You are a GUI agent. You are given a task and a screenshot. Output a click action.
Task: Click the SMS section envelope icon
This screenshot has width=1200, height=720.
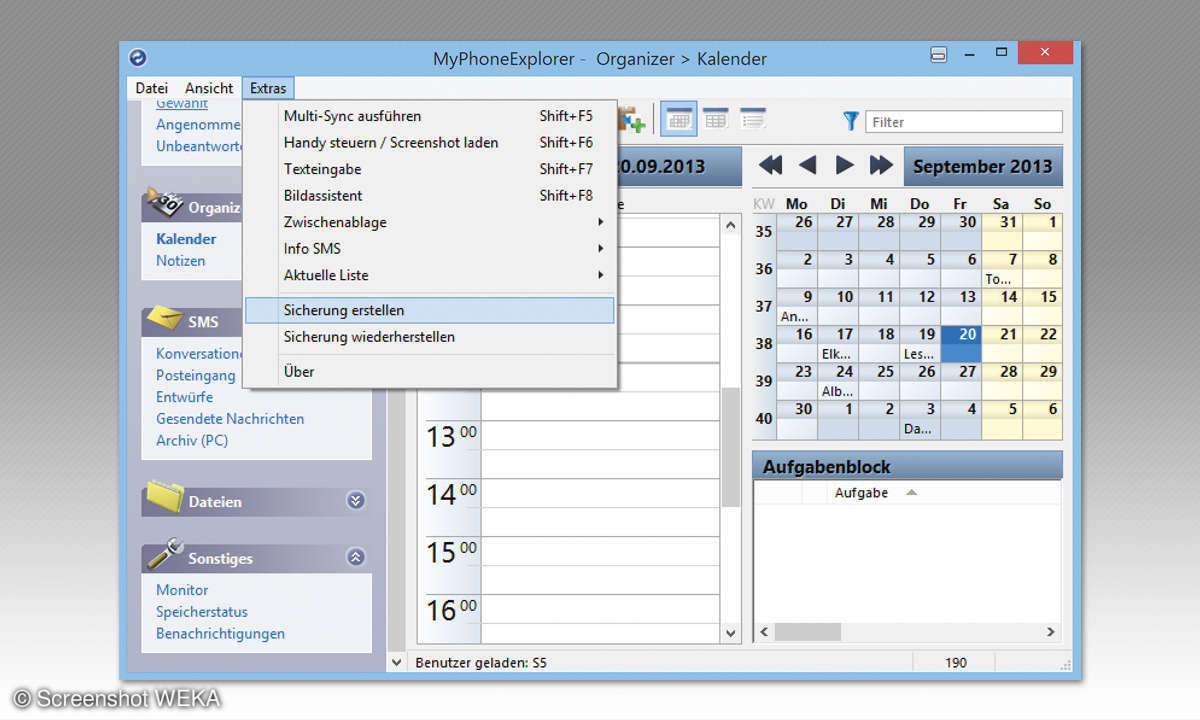(164, 319)
